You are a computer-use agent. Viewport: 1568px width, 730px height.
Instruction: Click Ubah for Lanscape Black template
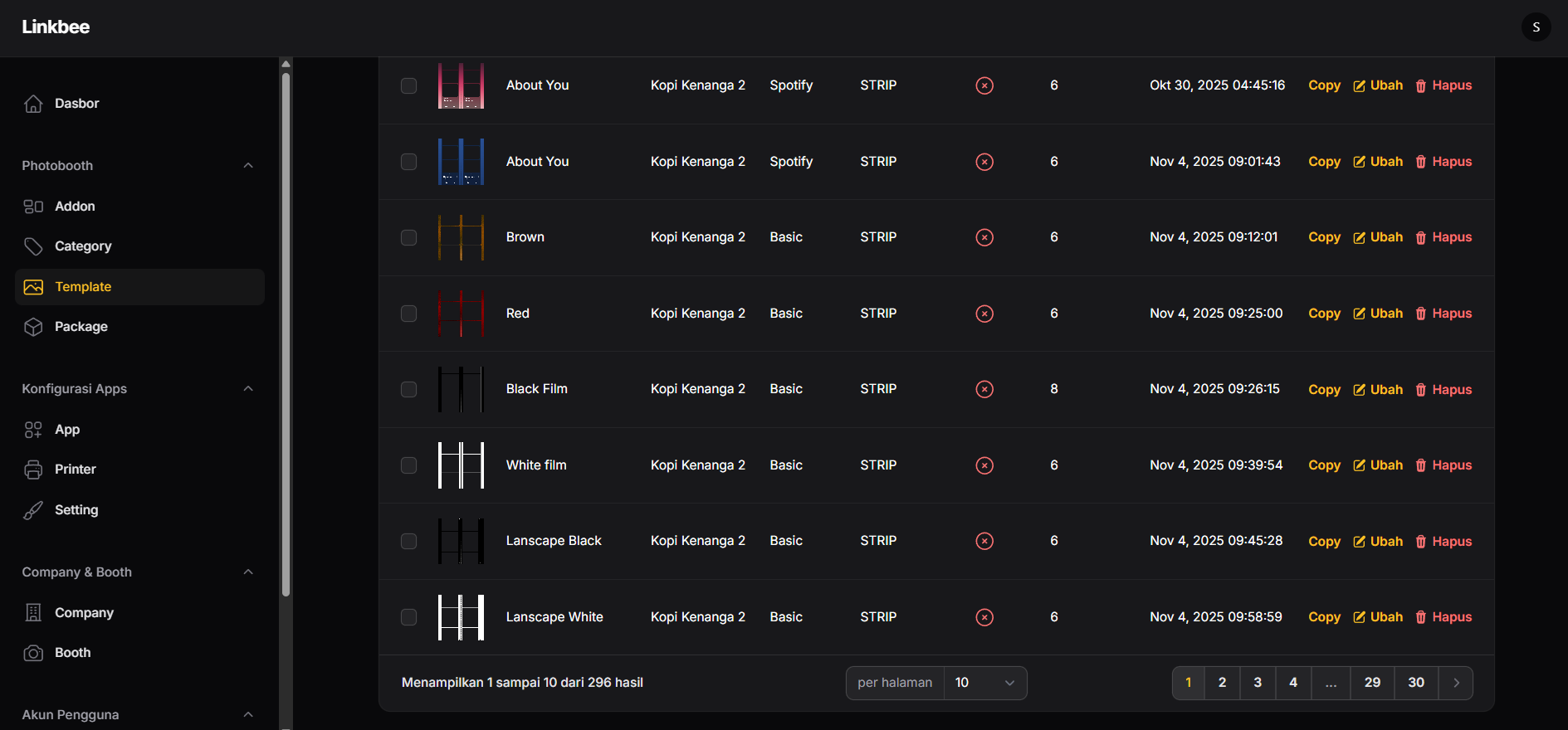(x=1378, y=542)
